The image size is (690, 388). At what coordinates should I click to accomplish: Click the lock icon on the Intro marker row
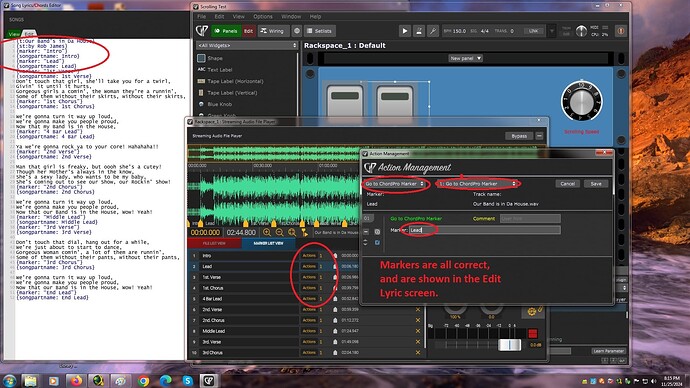coord(335,256)
